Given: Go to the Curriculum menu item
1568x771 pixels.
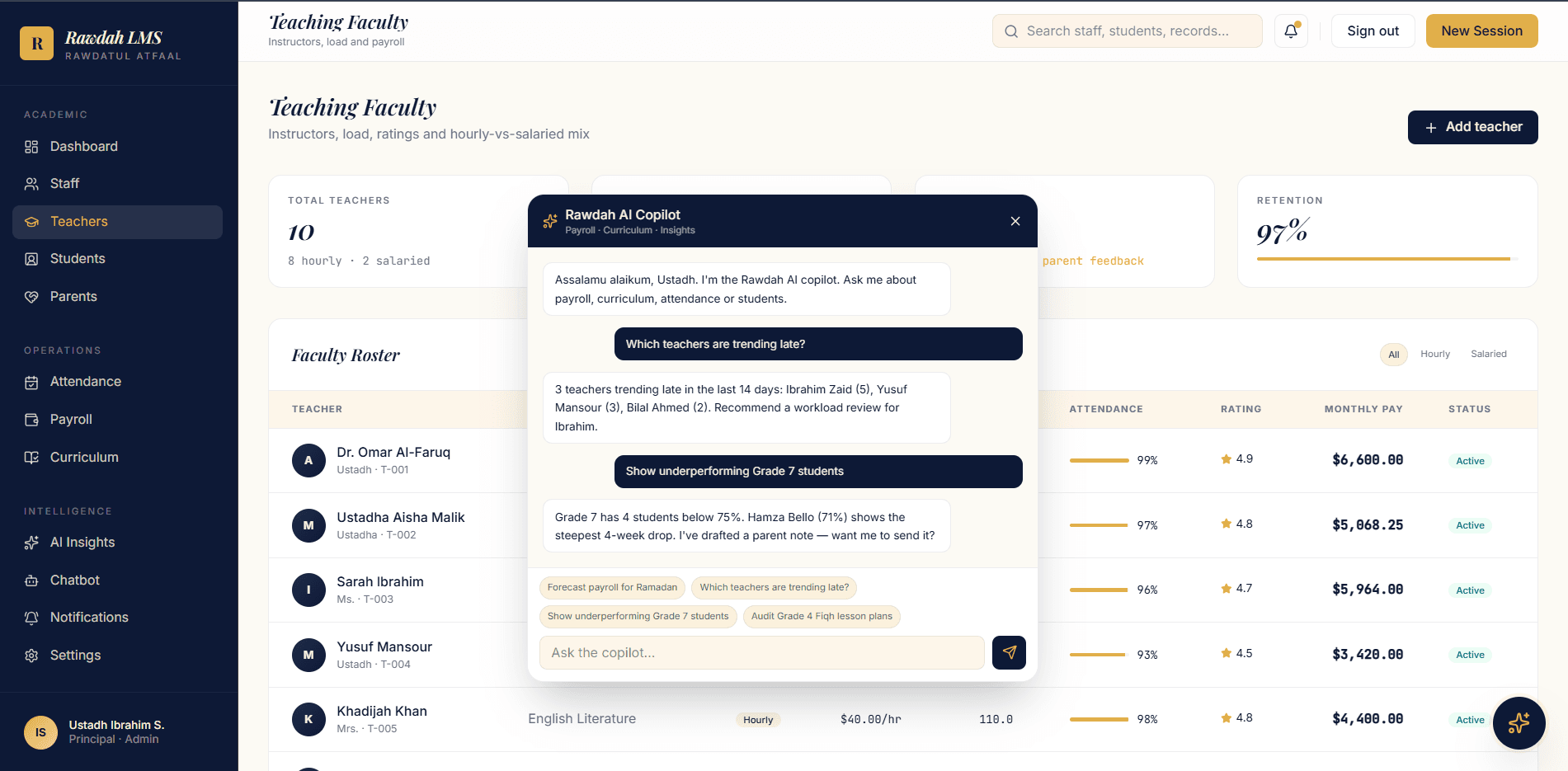Looking at the screenshot, I should tap(117, 458).
